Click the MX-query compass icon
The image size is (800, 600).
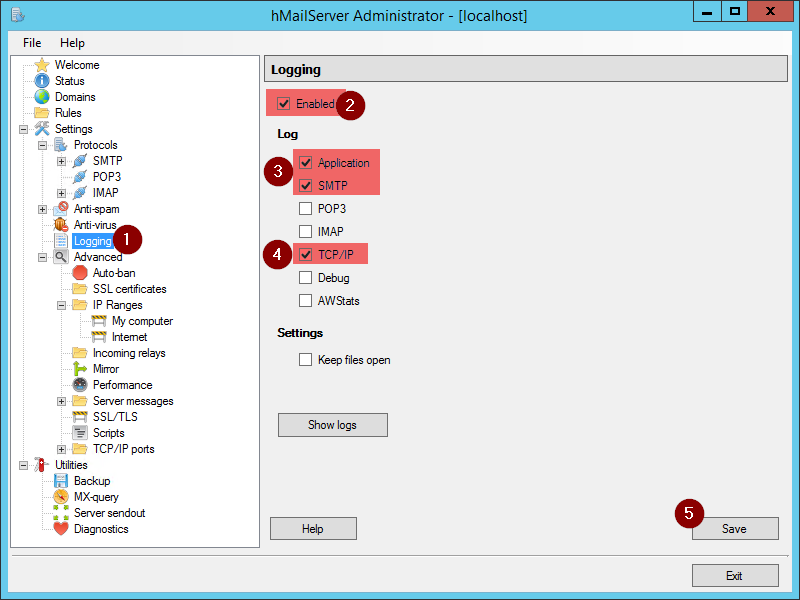pyautogui.click(x=61, y=497)
